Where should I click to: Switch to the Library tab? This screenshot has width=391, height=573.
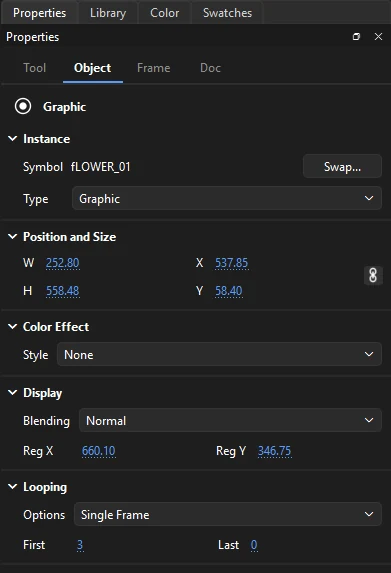[108, 13]
